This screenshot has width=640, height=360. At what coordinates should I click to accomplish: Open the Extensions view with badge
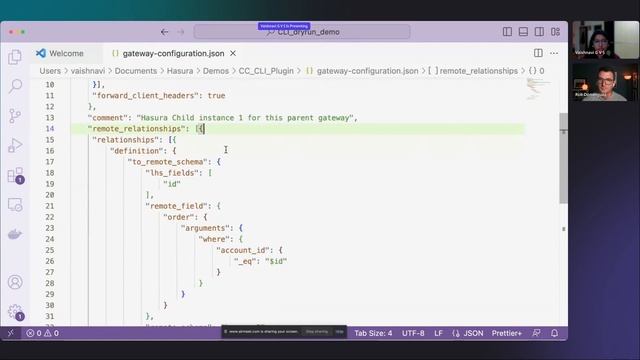[16, 176]
